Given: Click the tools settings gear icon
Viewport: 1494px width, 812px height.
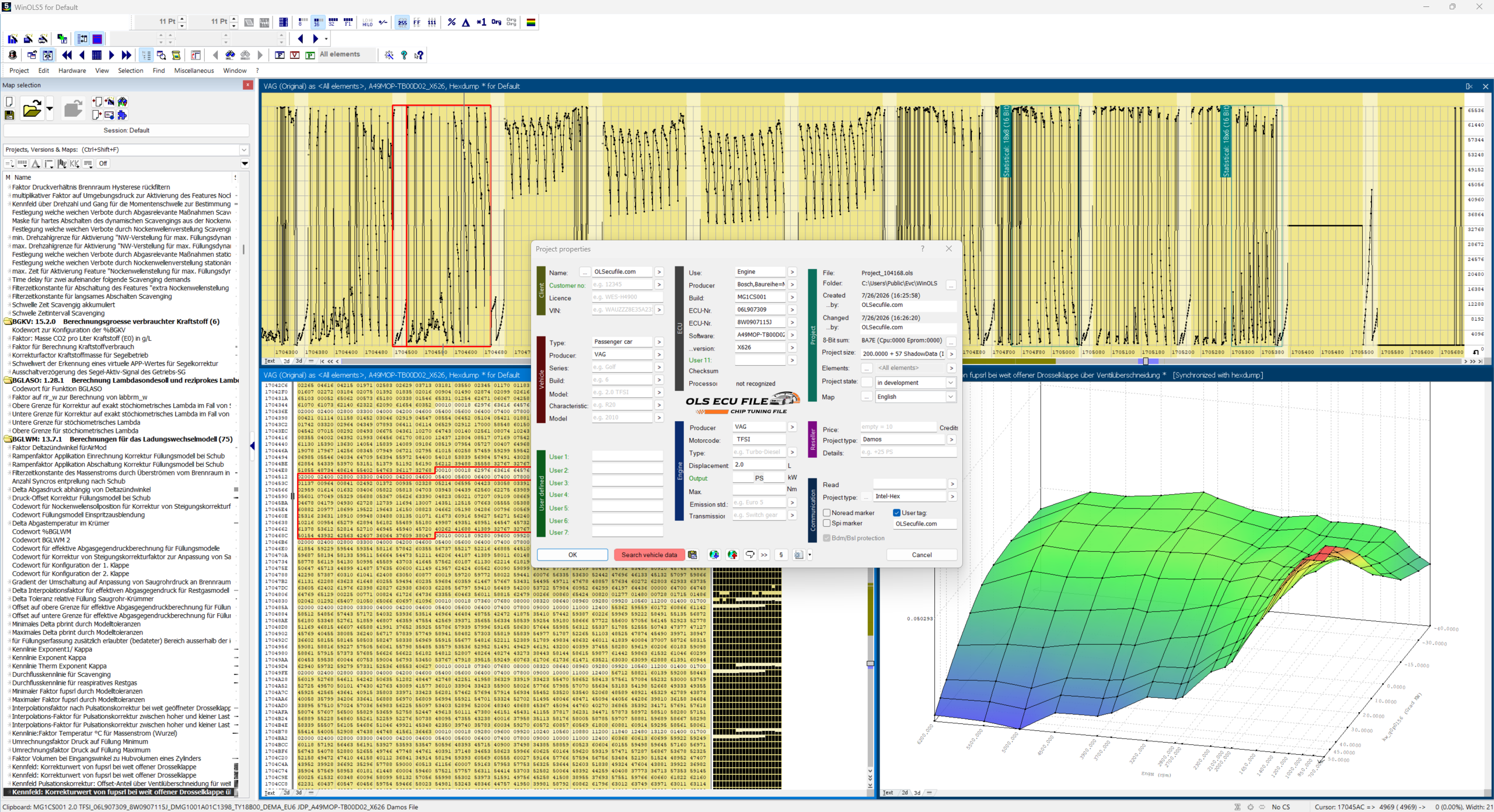Looking at the screenshot, I should tap(389, 55).
